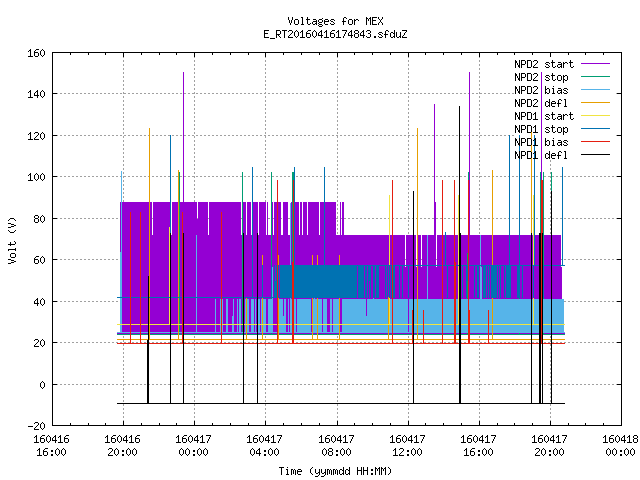The width and height of the screenshot is (640, 480).
Task: Click the y-axis tick value 60
Action: point(39,260)
